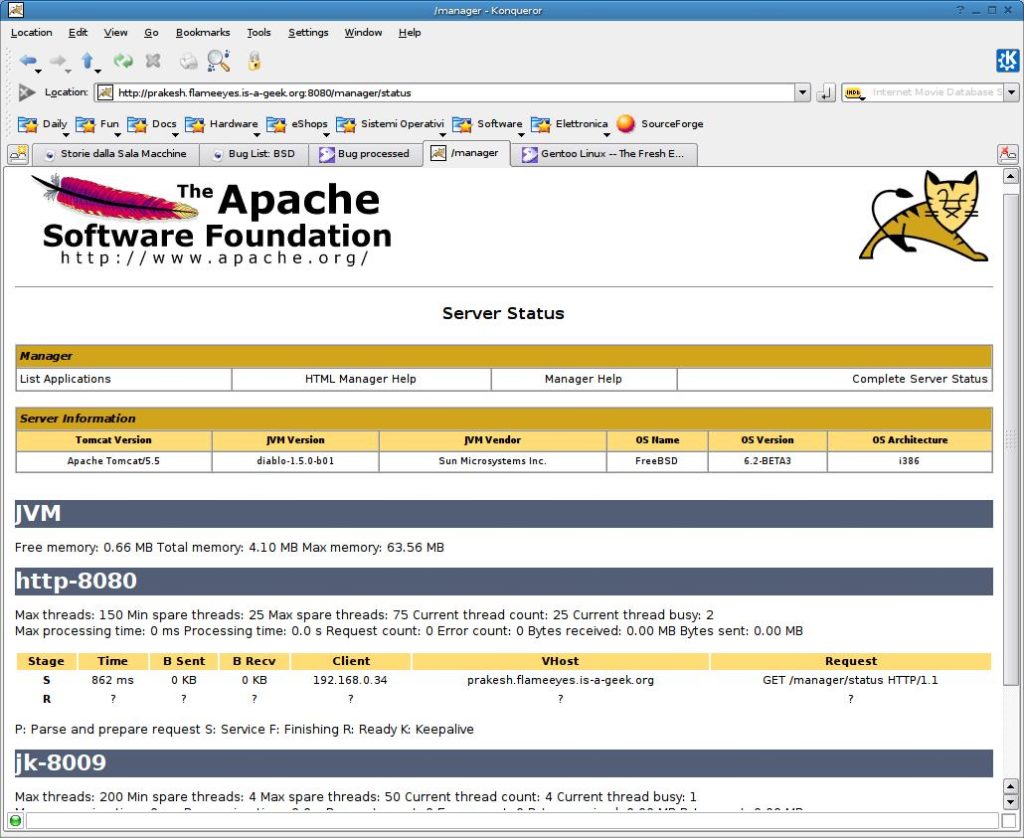Open the Window menu

point(363,33)
